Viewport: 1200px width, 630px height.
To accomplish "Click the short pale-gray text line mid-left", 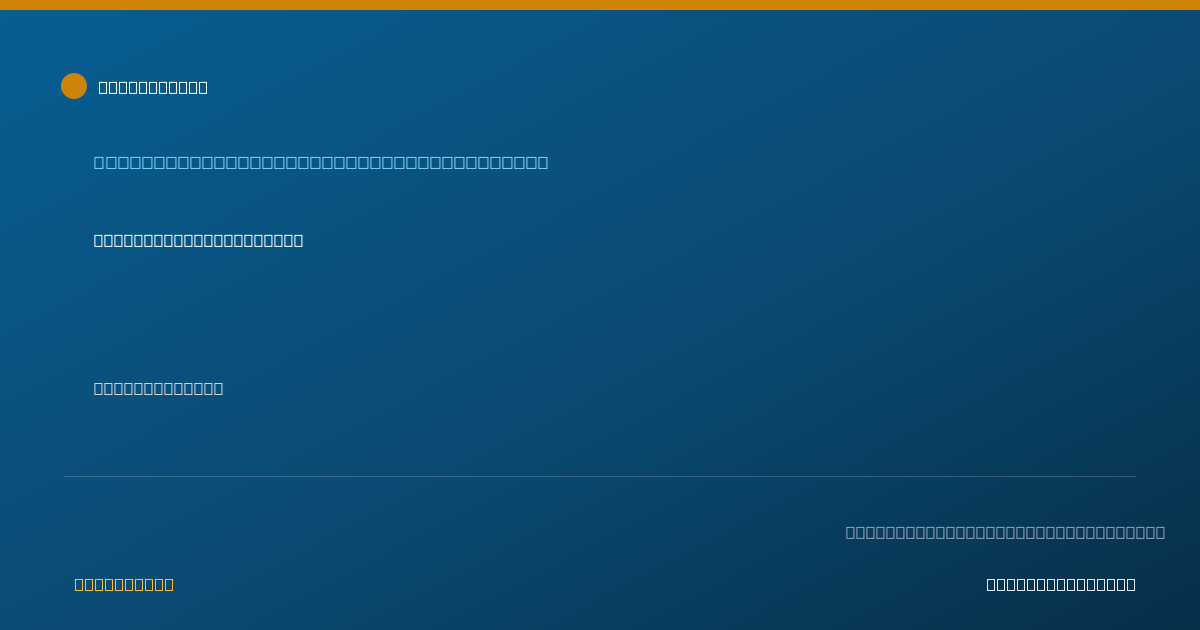I will pyautogui.click(x=158, y=388).
